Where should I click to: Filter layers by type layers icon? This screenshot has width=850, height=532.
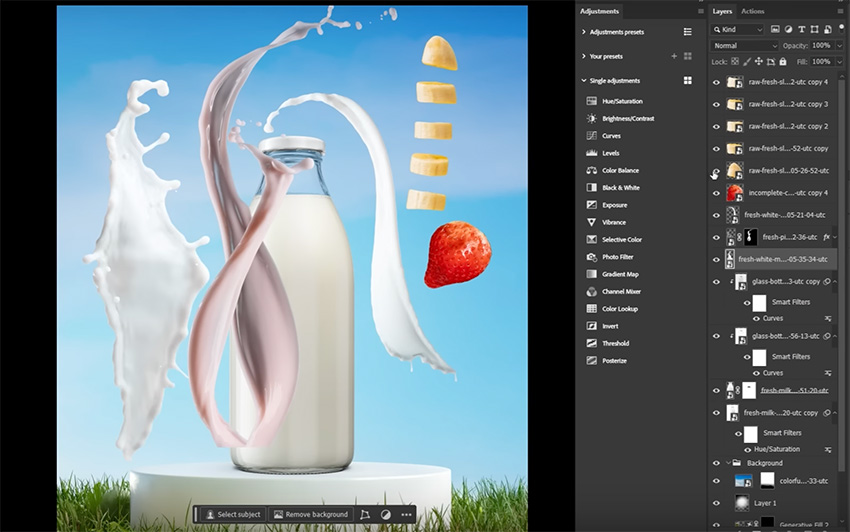(801, 29)
